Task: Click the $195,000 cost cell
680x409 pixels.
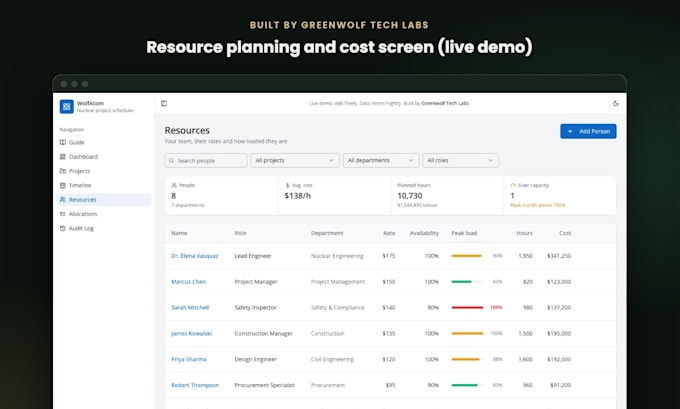Action: click(x=559, y=334)
